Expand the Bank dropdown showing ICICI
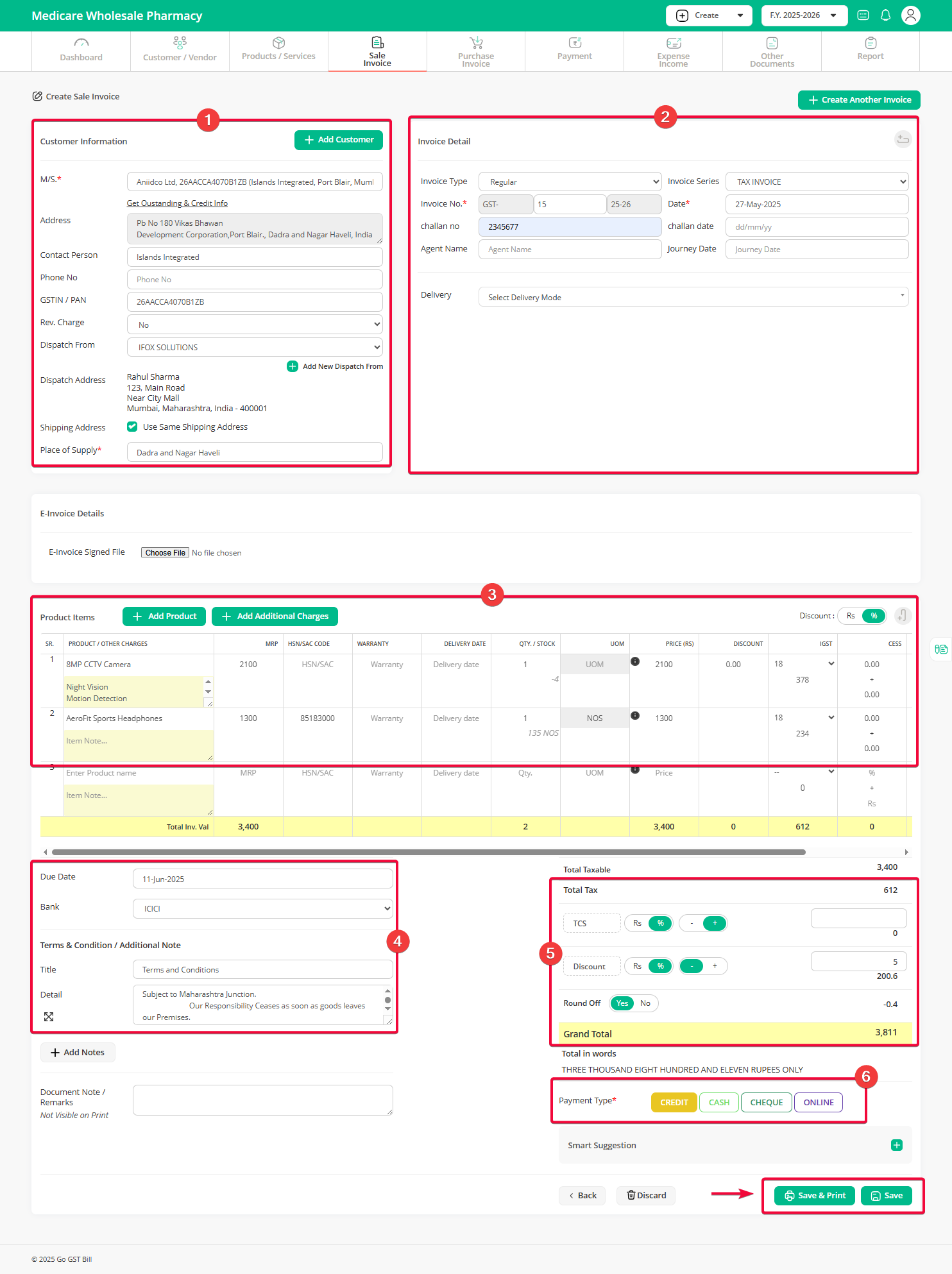Image resolution: width=952 pixels, height=1274 pixels. click(262, 908)
